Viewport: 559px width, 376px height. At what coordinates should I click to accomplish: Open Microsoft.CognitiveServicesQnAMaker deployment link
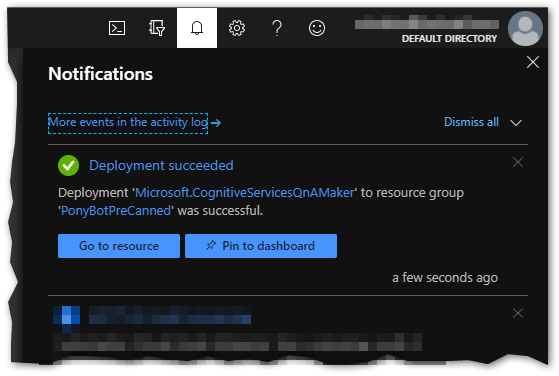[x=245, y=193]
